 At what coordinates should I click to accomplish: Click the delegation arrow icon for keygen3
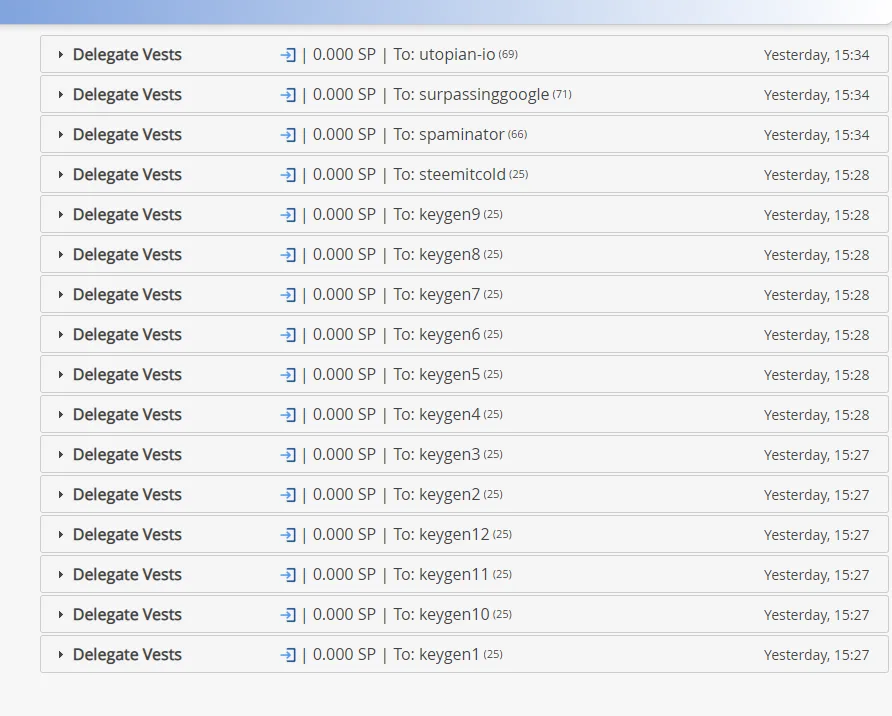(x=288, y=455)
